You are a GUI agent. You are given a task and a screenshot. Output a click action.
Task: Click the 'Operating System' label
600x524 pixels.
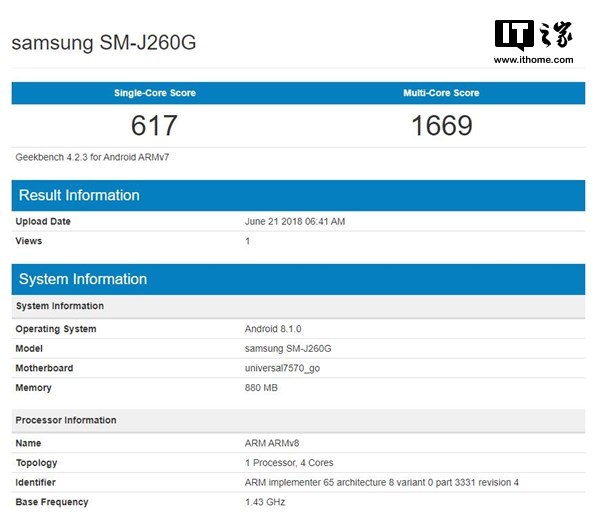56,329
